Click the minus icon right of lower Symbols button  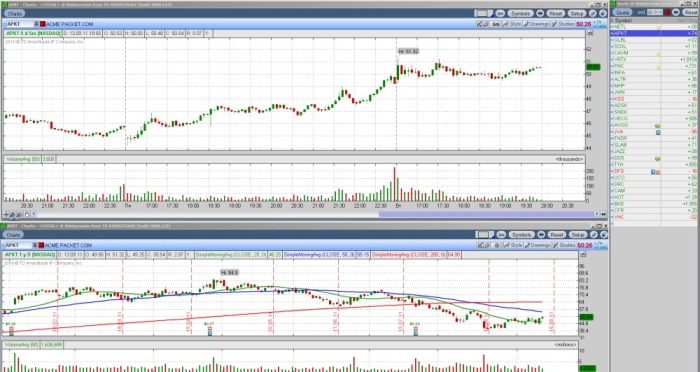(x=541, y=235)
